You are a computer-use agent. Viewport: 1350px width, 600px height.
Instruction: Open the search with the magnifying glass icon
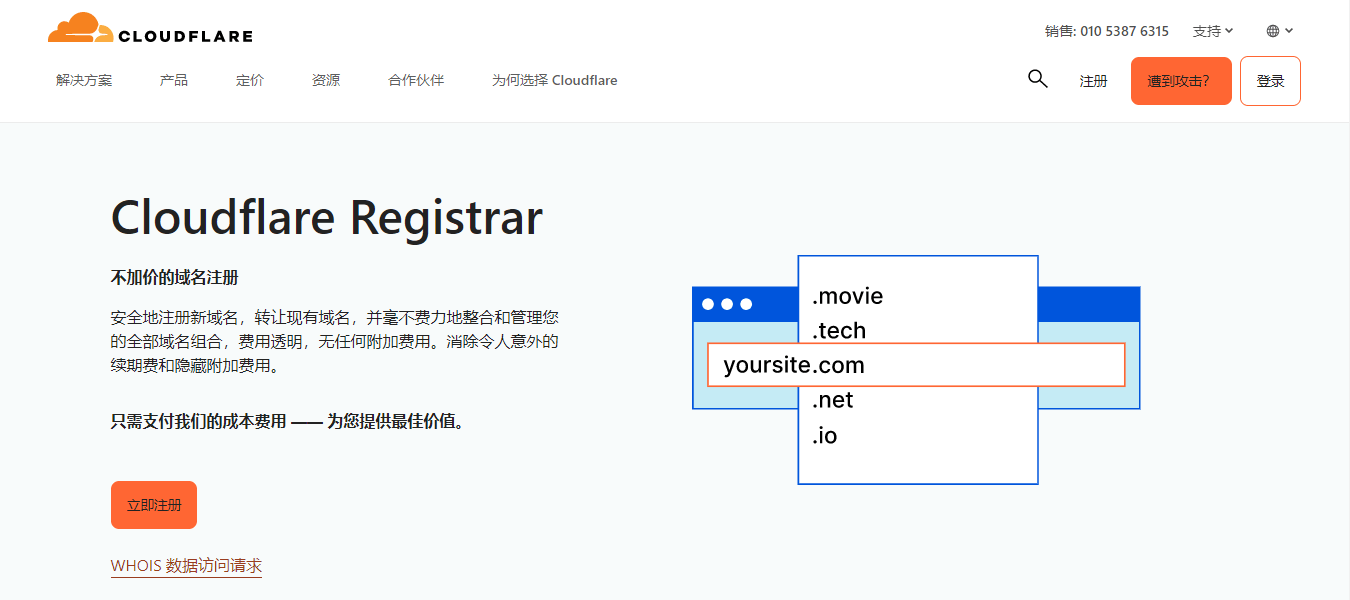[1037, 78]
